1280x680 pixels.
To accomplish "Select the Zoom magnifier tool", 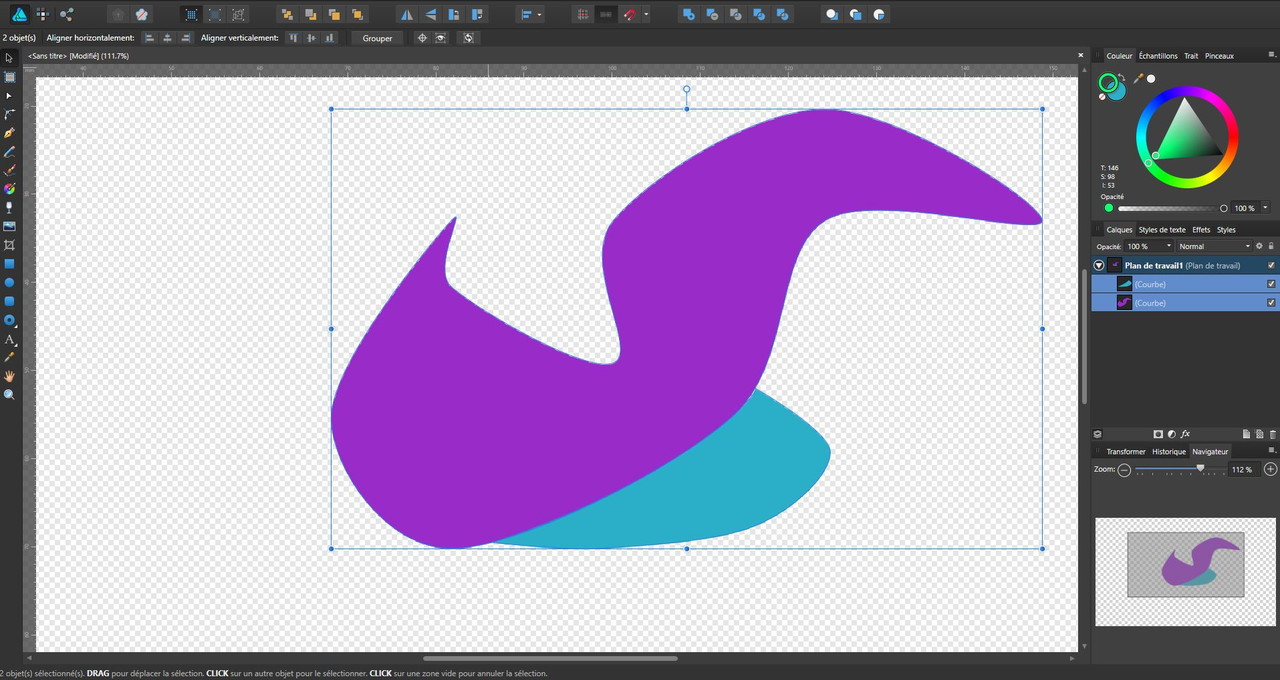I will click(x=10, y=395).
